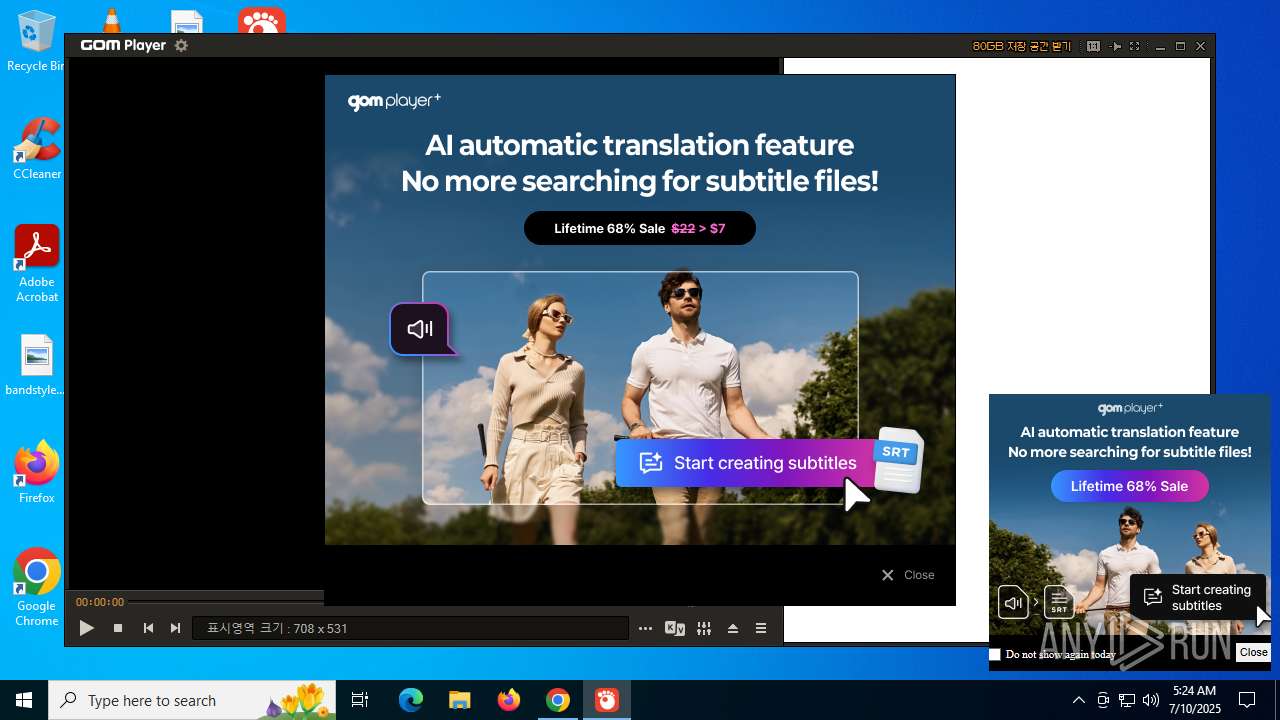This screenshot has height=720, width=1280.
Task: Click gom player+ logo in small popup
Action: tap(1130, 408)
